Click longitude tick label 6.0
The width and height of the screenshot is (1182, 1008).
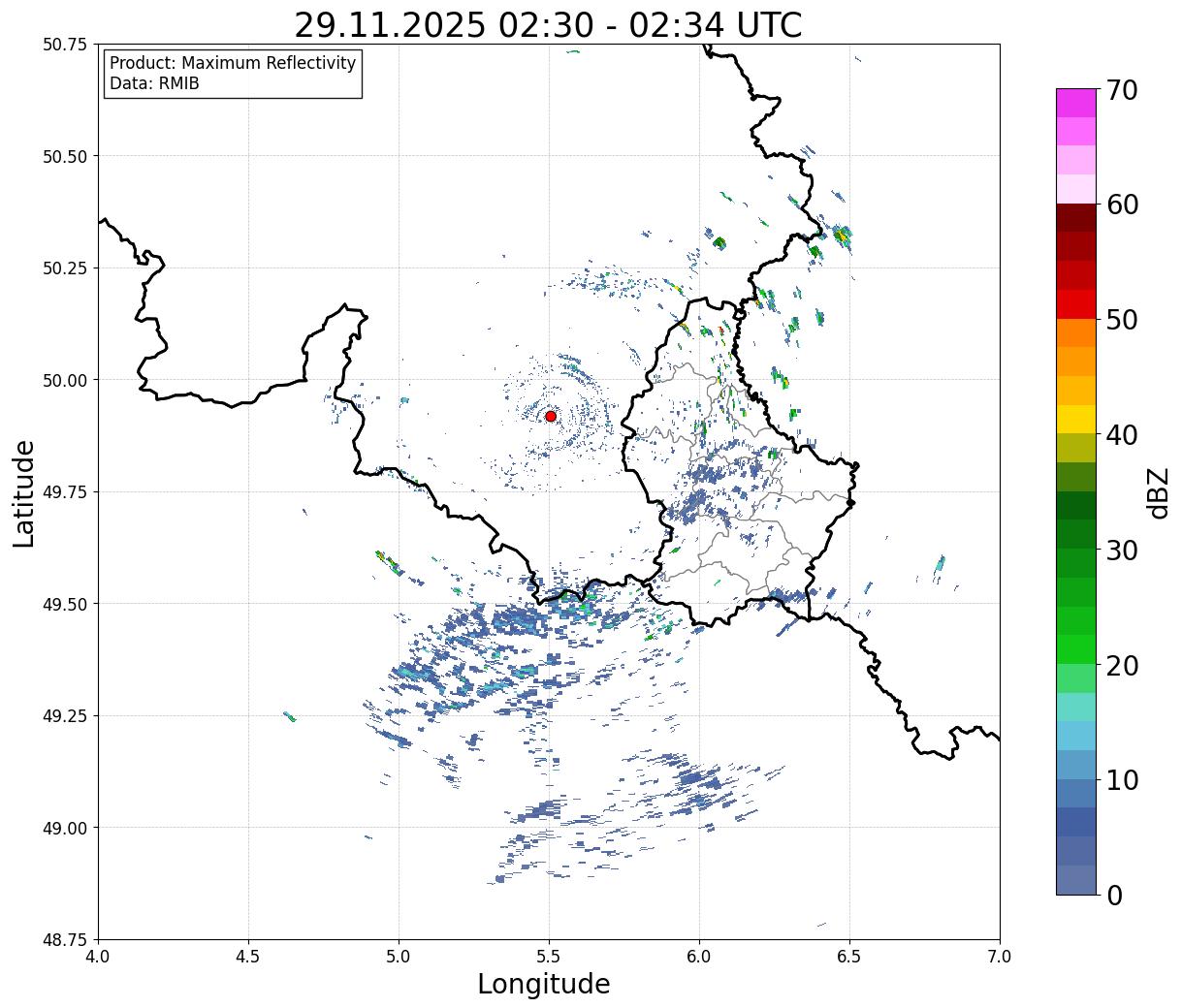click(x=699, y=956)
